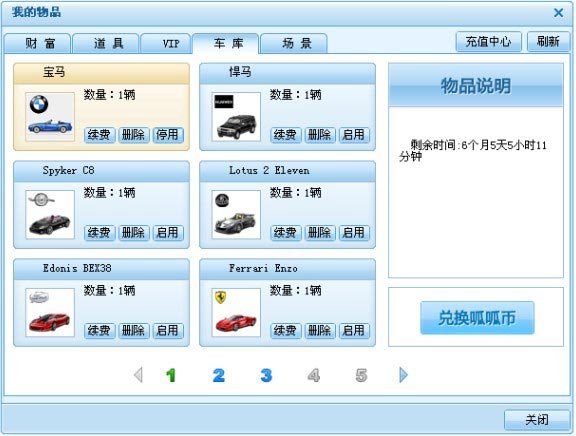Image resolution: width=576 pixels, height=436 pixels.
Task: Select the Lotus 2 Eleven car image
Action: pos(236,215)
